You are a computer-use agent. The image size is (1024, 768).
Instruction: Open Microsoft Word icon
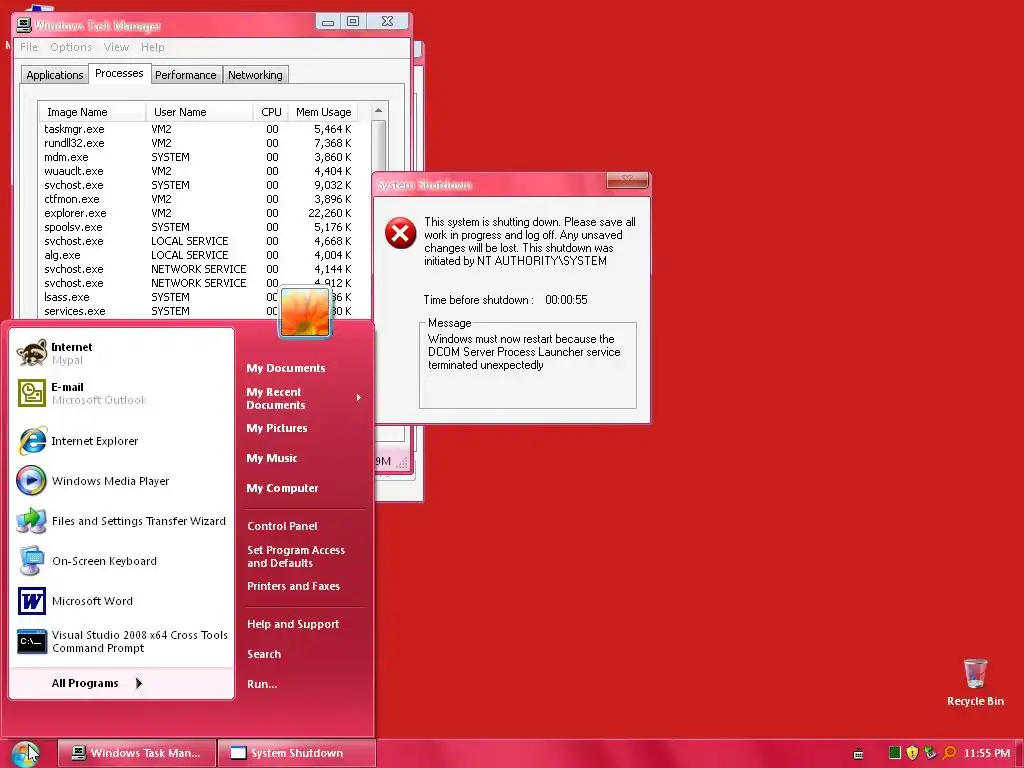coord(31,601)
